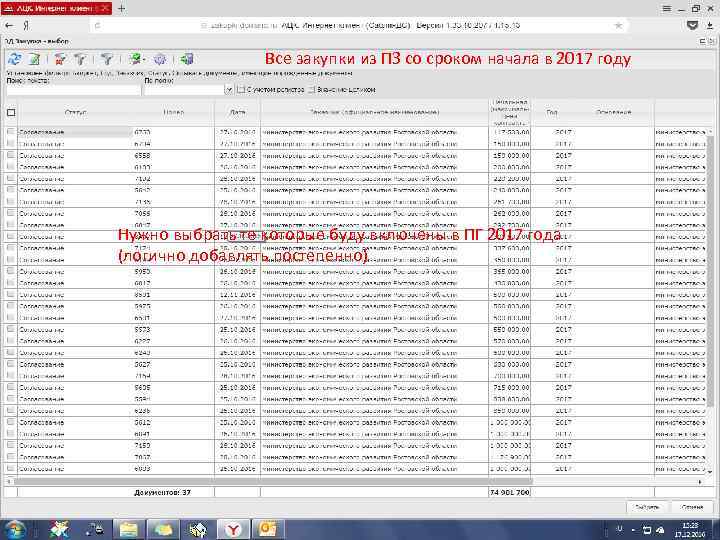Click the browser address bar

[360, 26]
